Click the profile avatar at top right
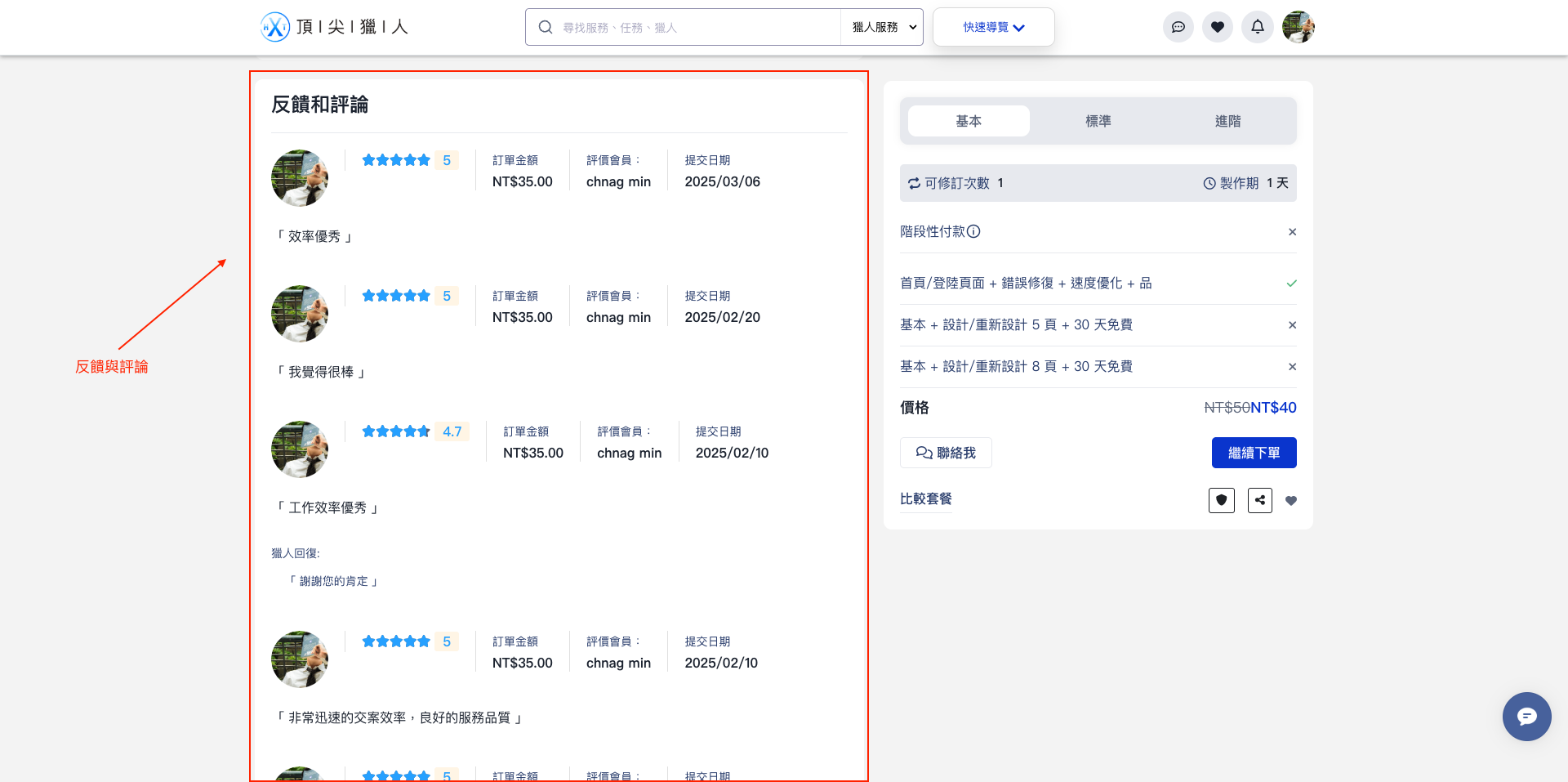 (x=1298, y=27)
